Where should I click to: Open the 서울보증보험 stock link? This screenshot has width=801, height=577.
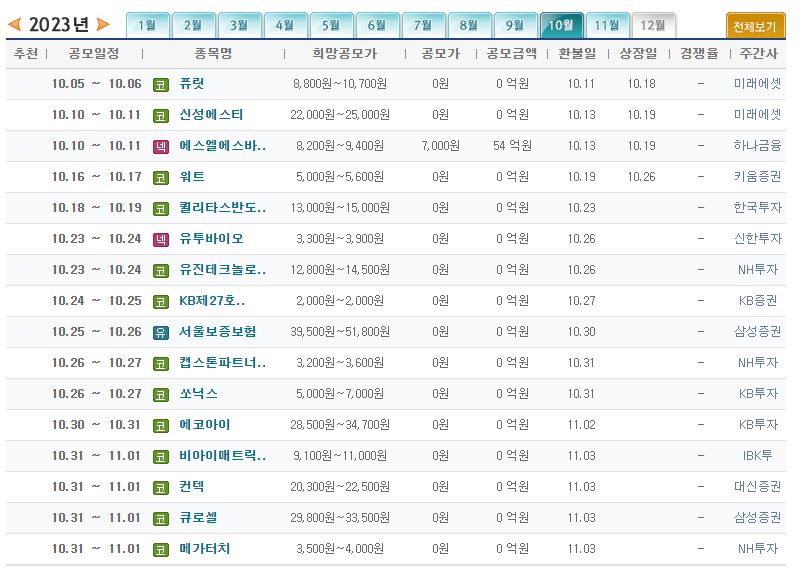[x=218, y=331]
